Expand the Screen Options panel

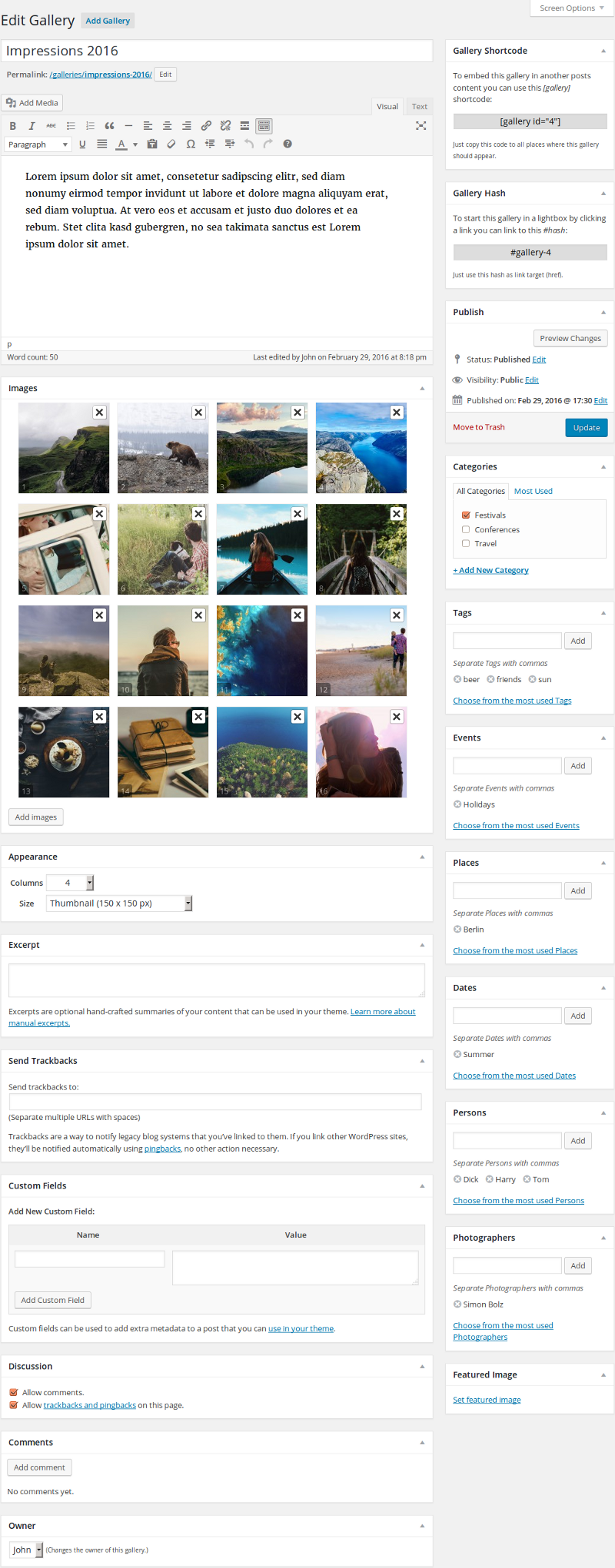click(x=572, y=8)
